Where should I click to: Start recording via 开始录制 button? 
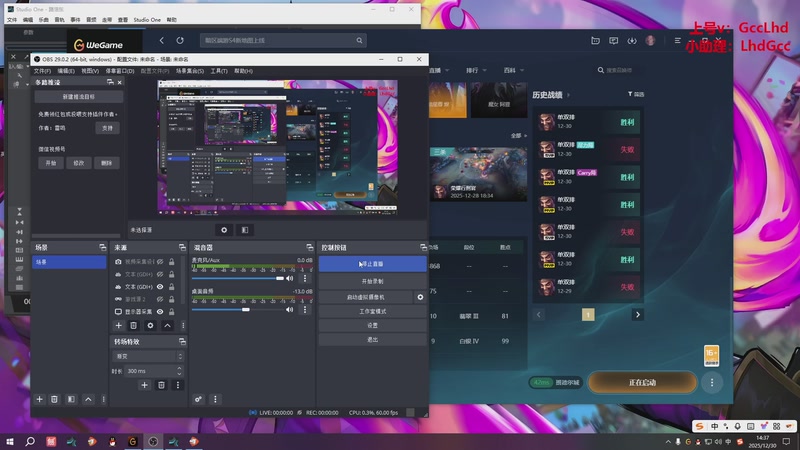pos(372,282)
